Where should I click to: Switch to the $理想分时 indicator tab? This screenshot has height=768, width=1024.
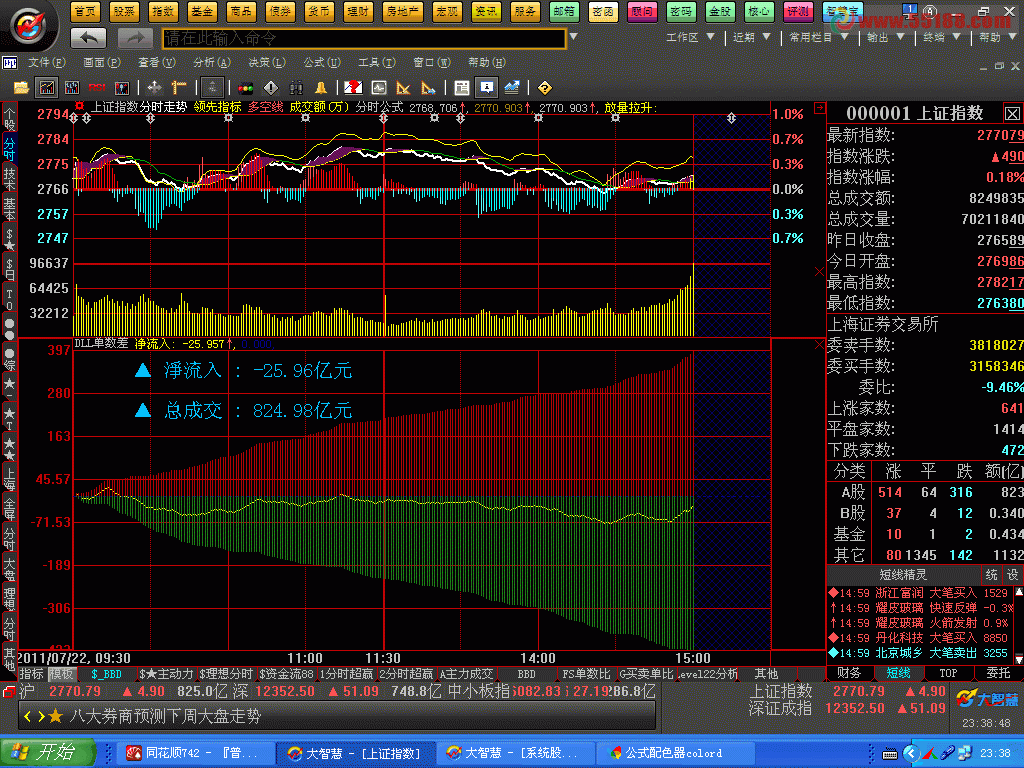[226, 674]
